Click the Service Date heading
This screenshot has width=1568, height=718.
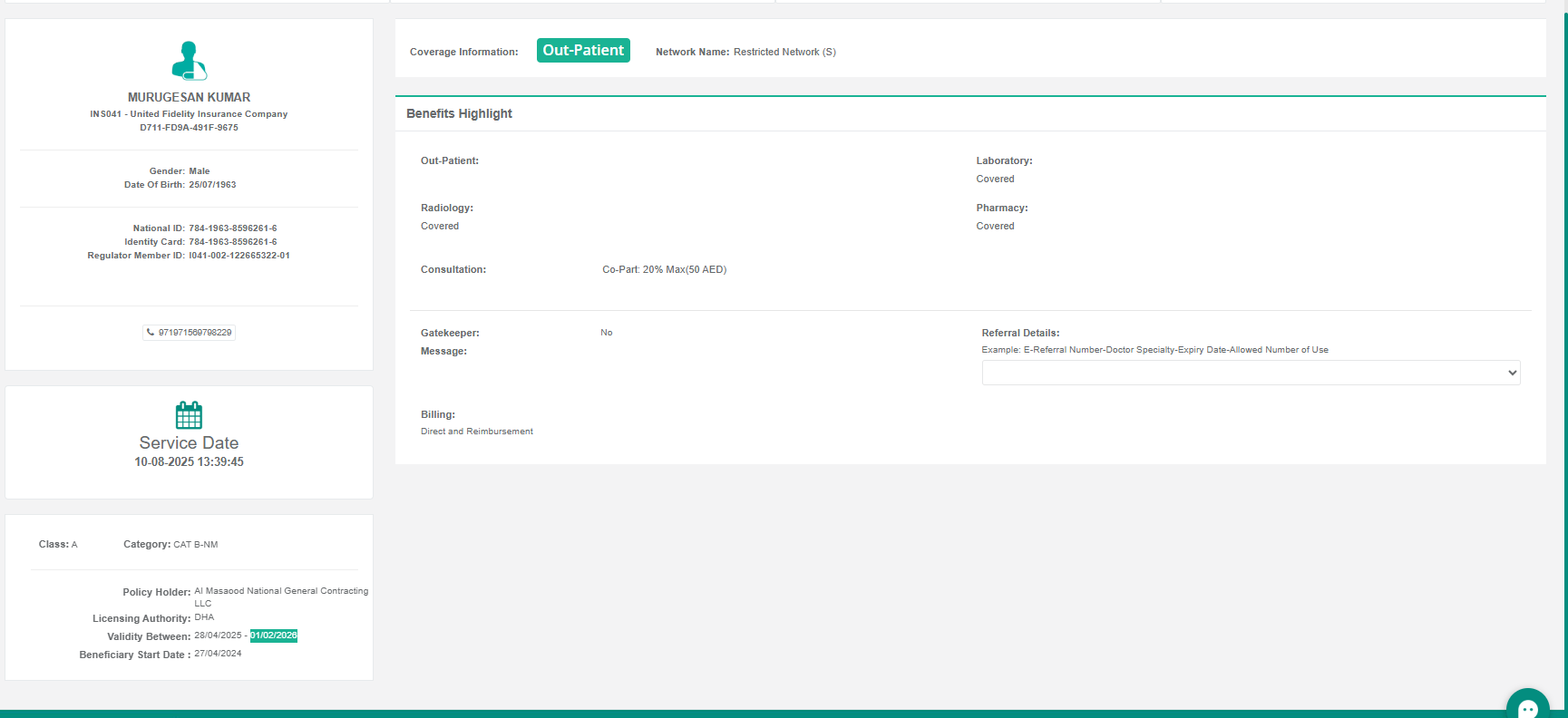click(189, 442)
